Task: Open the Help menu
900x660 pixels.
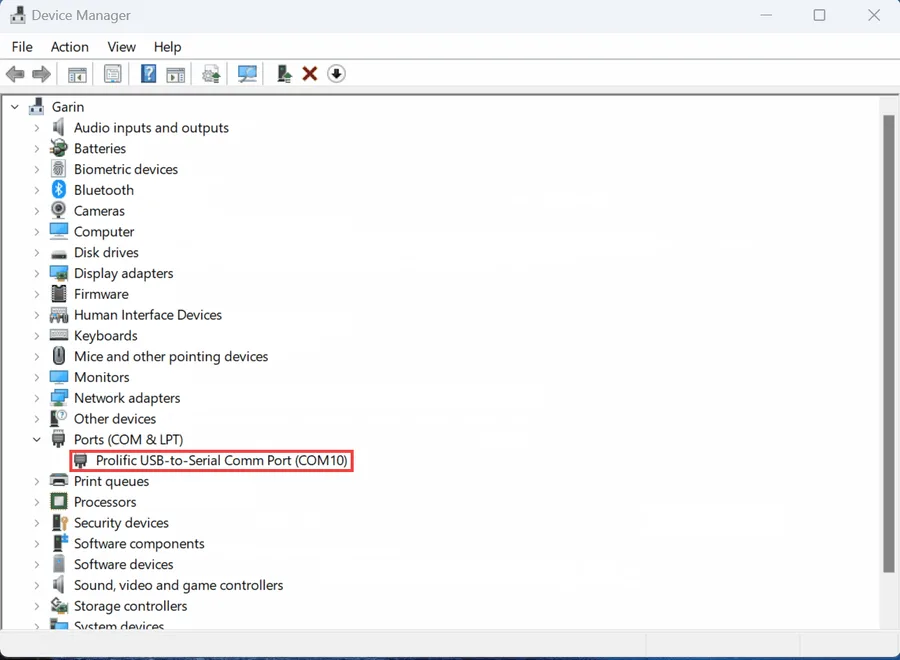Action: coord(167,46)
